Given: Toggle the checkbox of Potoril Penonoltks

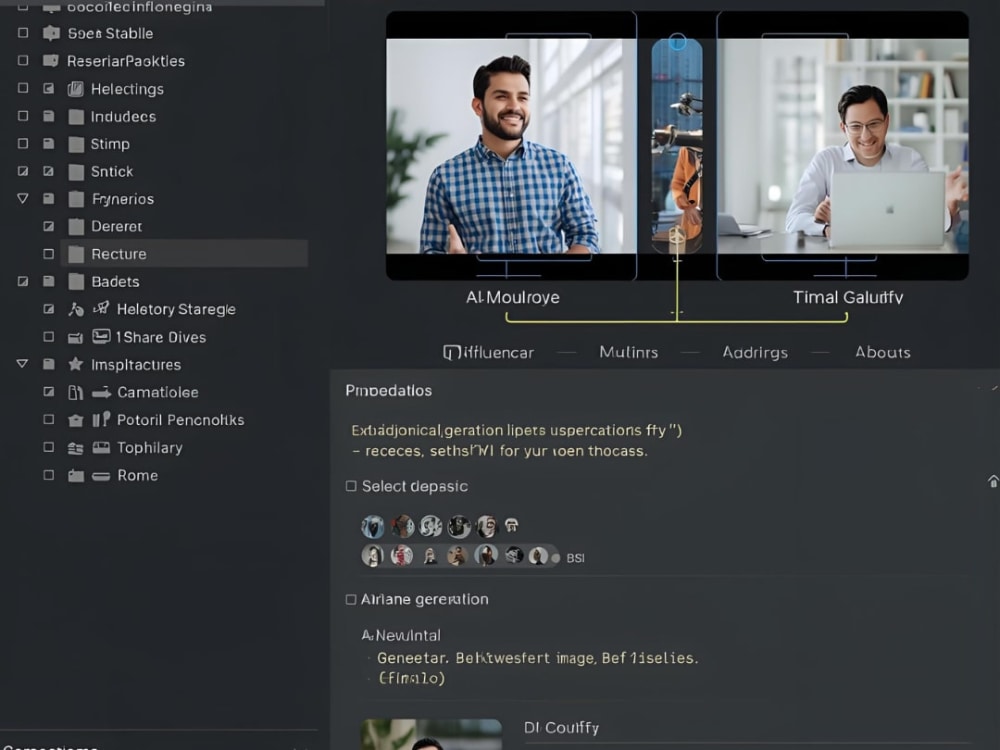Looking at the screenshot, I should (48, 419).
